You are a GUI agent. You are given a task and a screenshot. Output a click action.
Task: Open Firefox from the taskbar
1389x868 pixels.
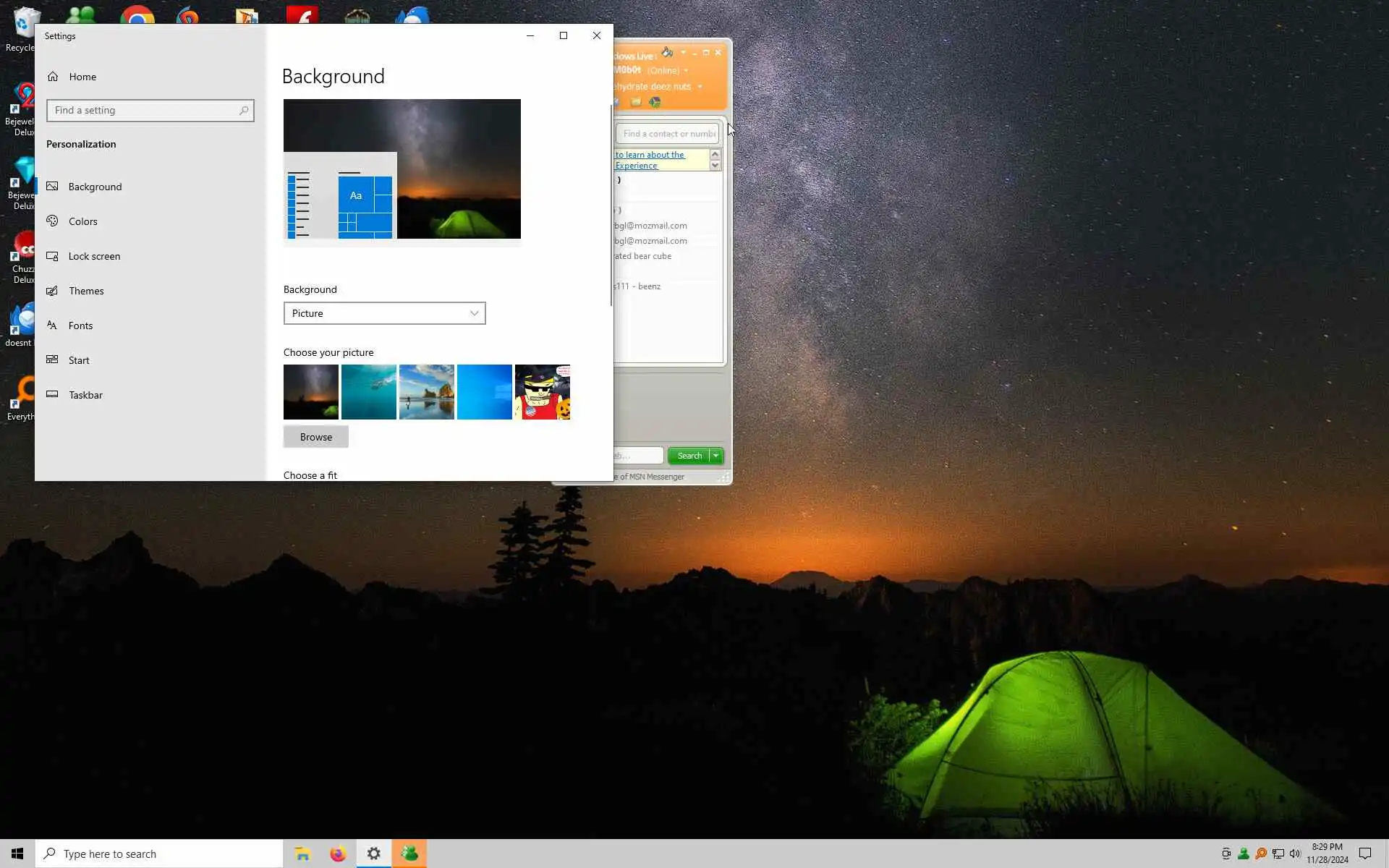338,854
